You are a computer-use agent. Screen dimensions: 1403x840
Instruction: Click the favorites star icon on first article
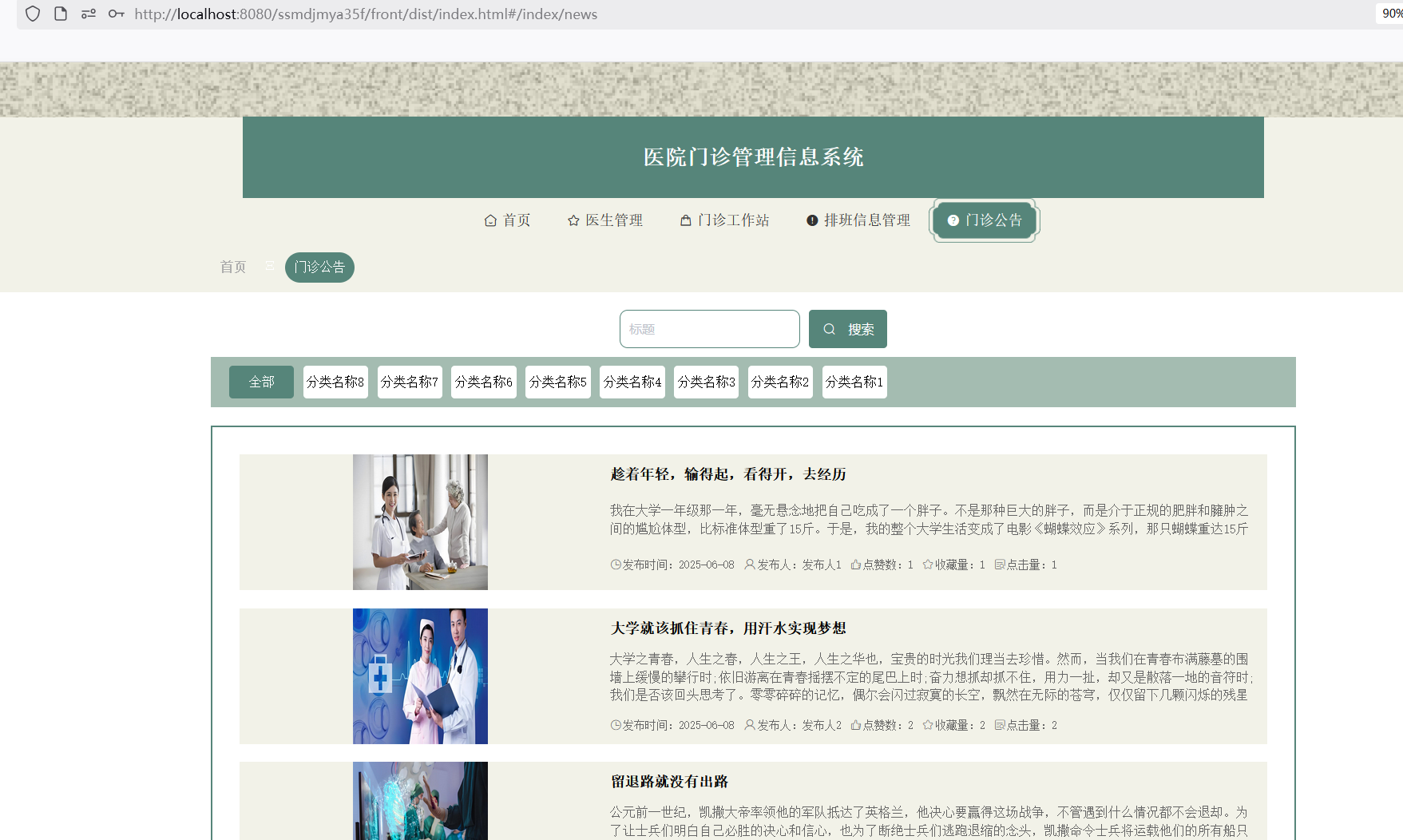point(928,565)
